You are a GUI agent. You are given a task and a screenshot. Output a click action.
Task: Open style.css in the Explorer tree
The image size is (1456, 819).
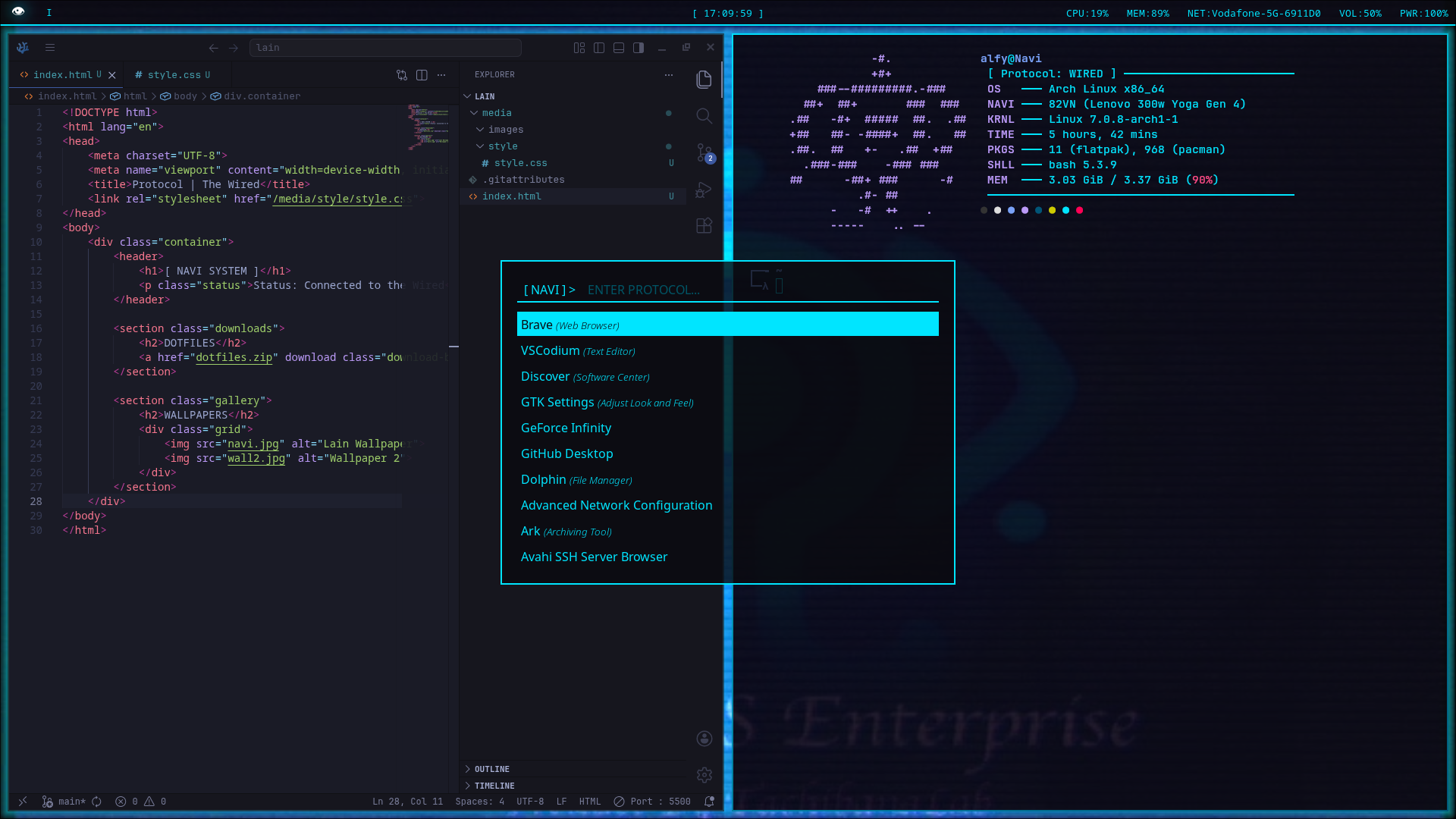[574, 163]
